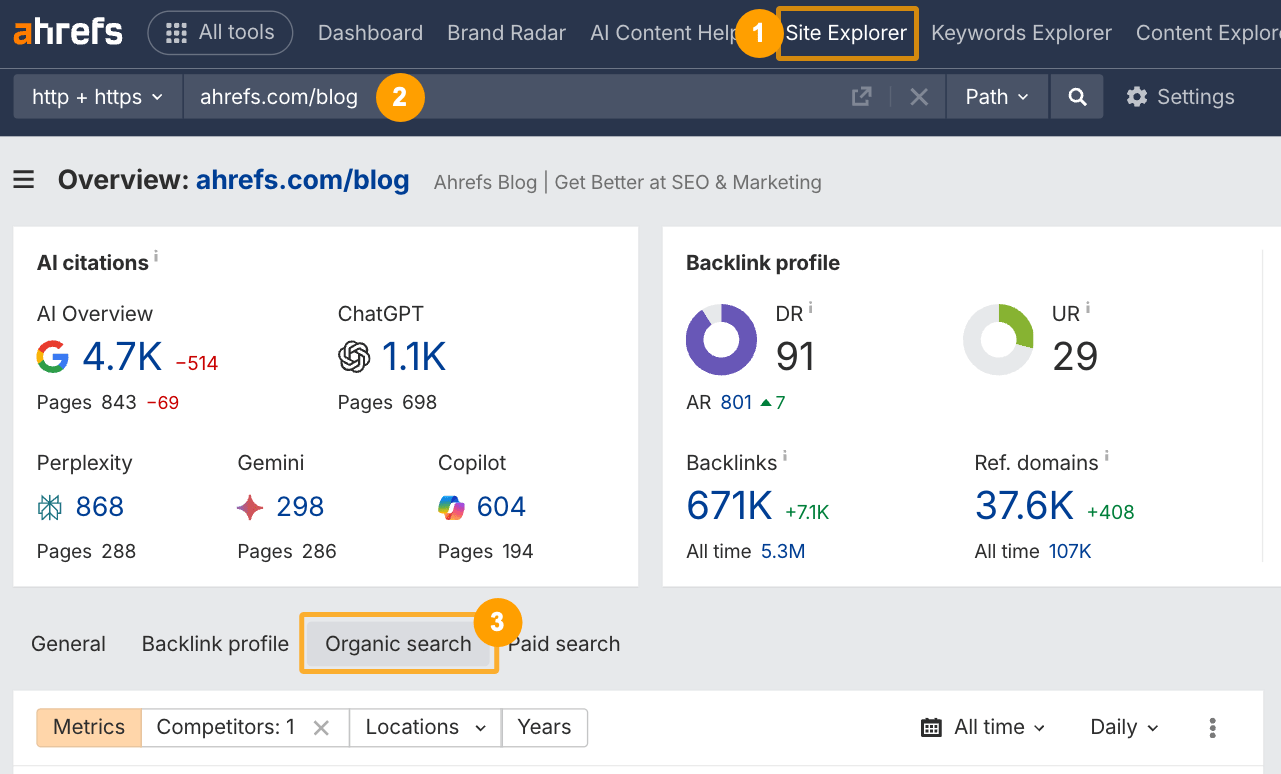
Task: Click the magnifier search button
Action: coord(1077,97)
